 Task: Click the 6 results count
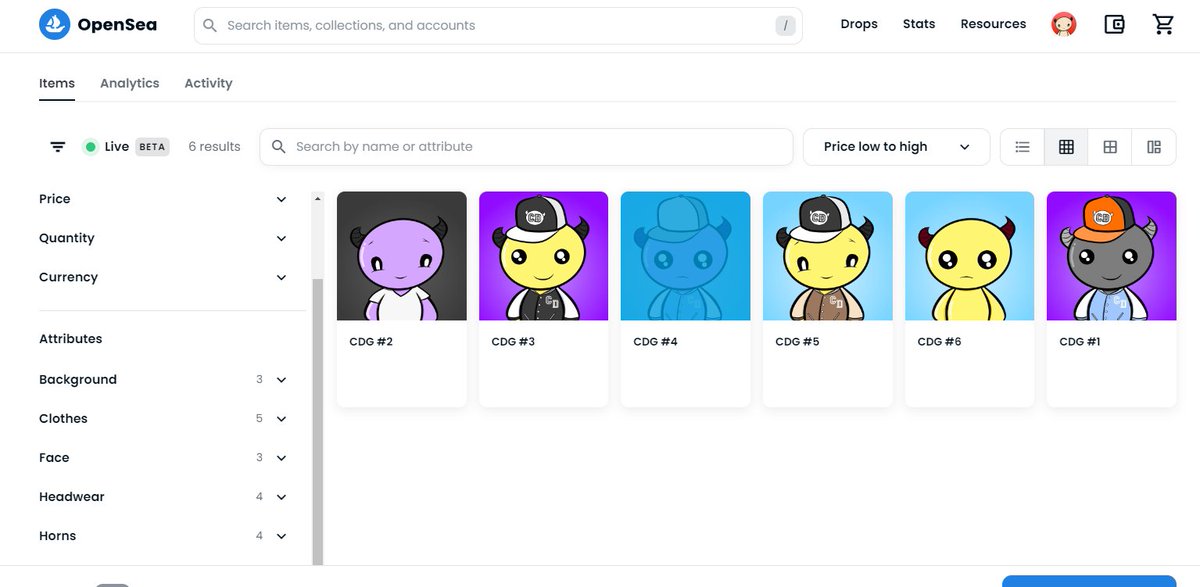[214, 147]
